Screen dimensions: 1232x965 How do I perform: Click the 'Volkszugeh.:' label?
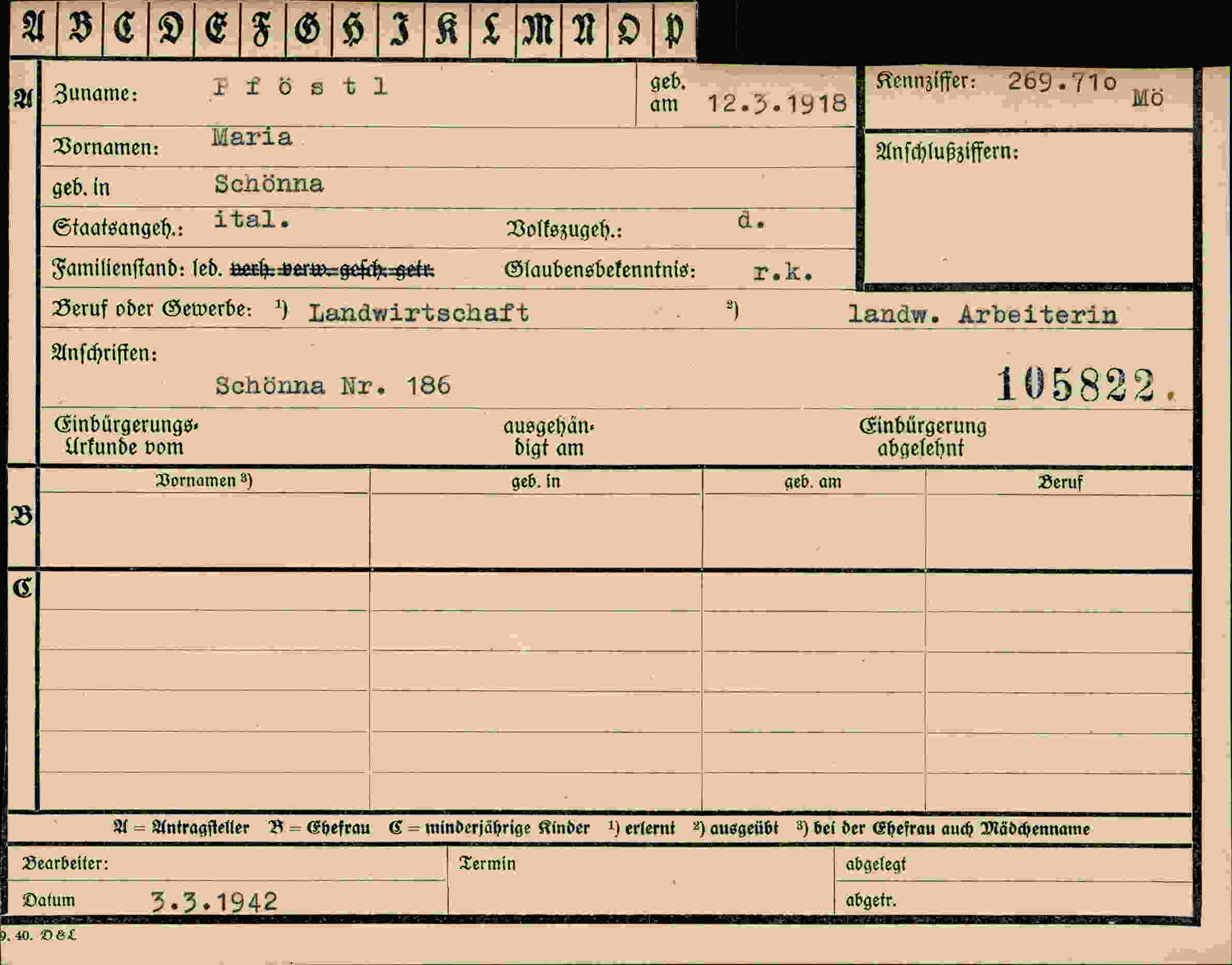pos(564,229)
